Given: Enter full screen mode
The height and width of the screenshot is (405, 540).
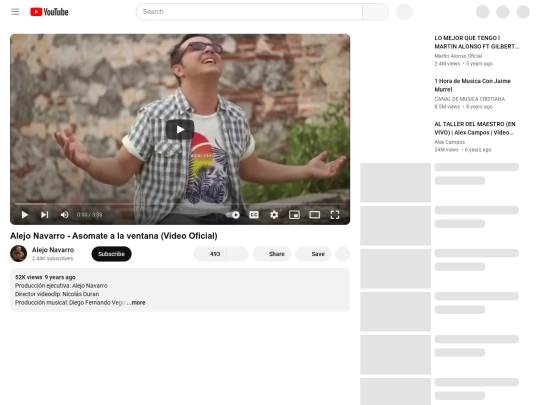Looking at the screenshot, I should (335, 215).
